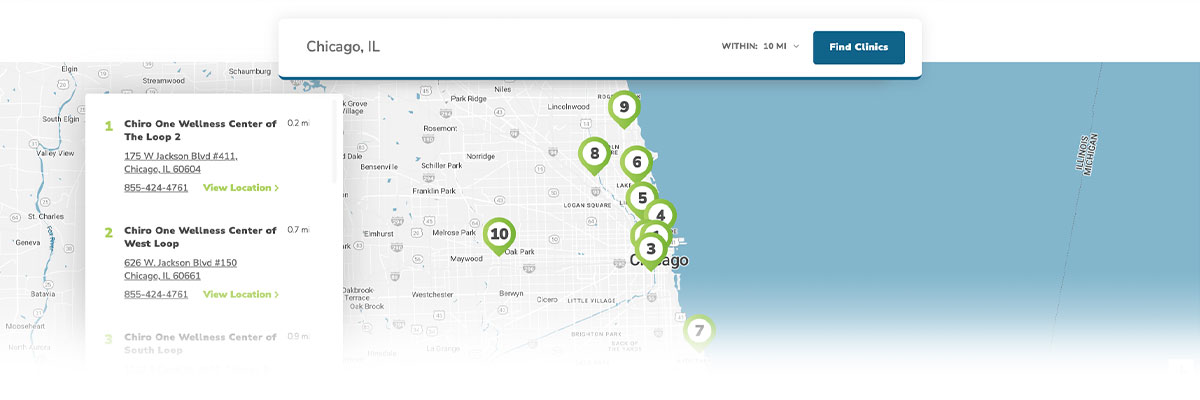
Task: Click map pin number 6
Action: (x=636, y=162)
